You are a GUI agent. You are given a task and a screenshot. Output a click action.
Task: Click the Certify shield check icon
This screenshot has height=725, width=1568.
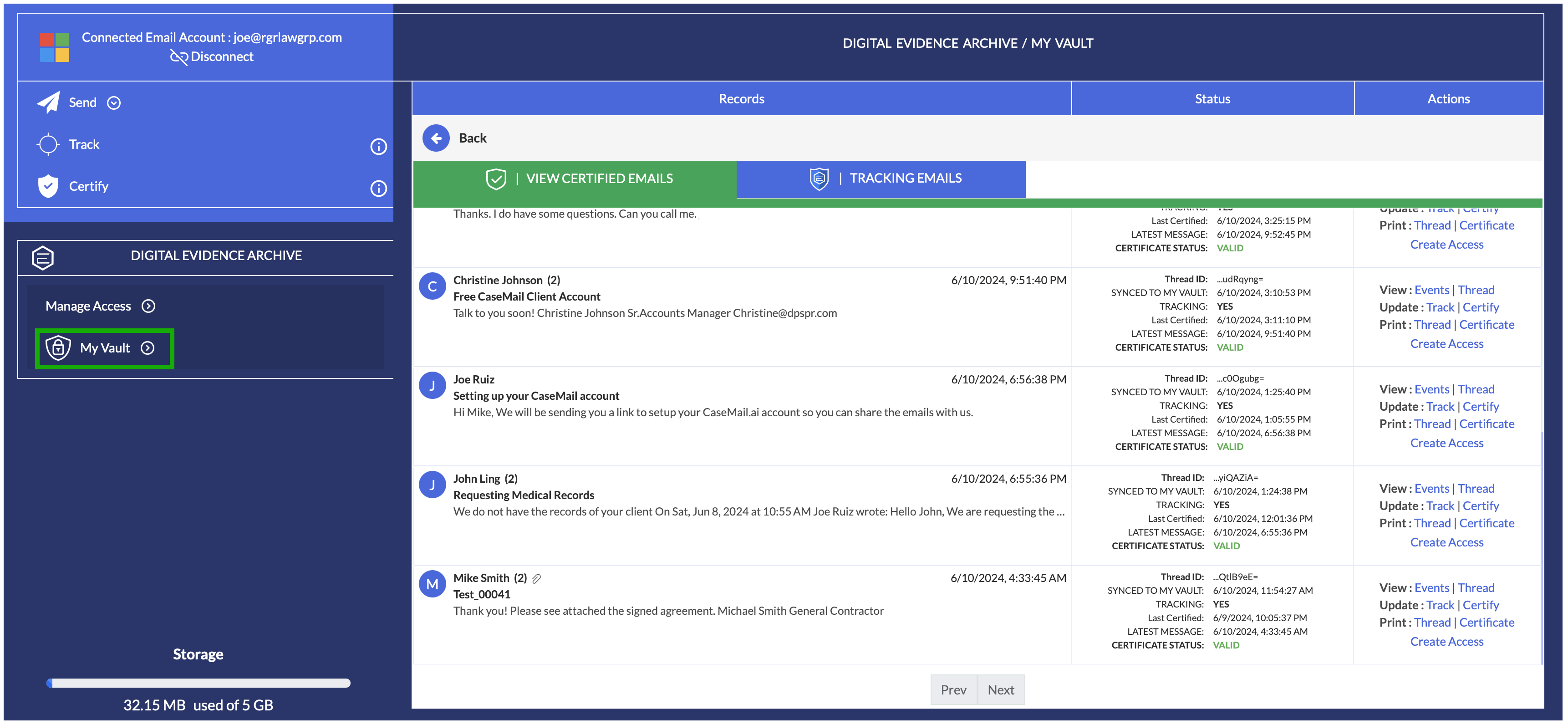[x=48, y=186]
